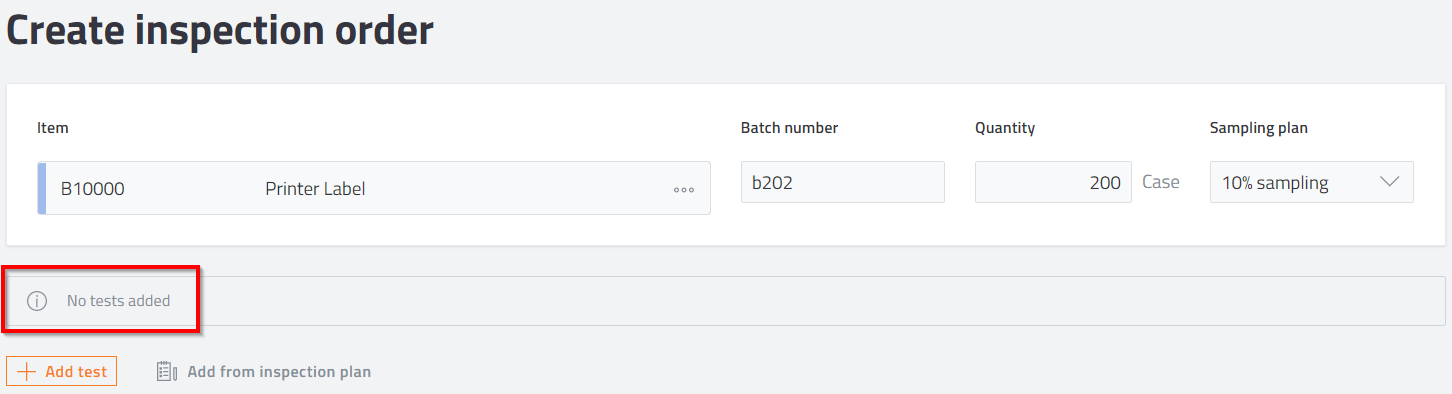Click the Sampling plan label

click(x=1258, y=128)
